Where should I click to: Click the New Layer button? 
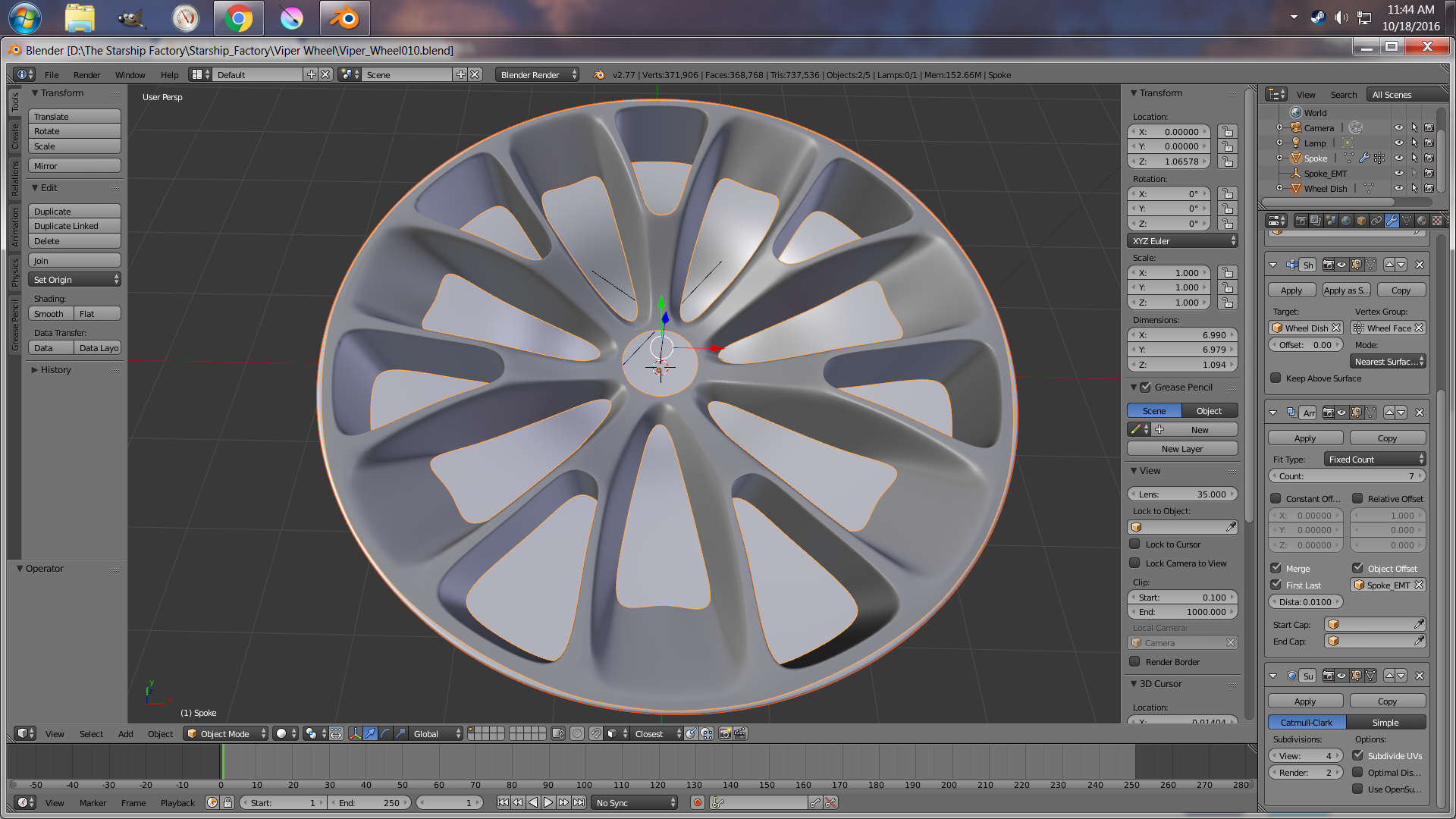(x=1182, y=449)
